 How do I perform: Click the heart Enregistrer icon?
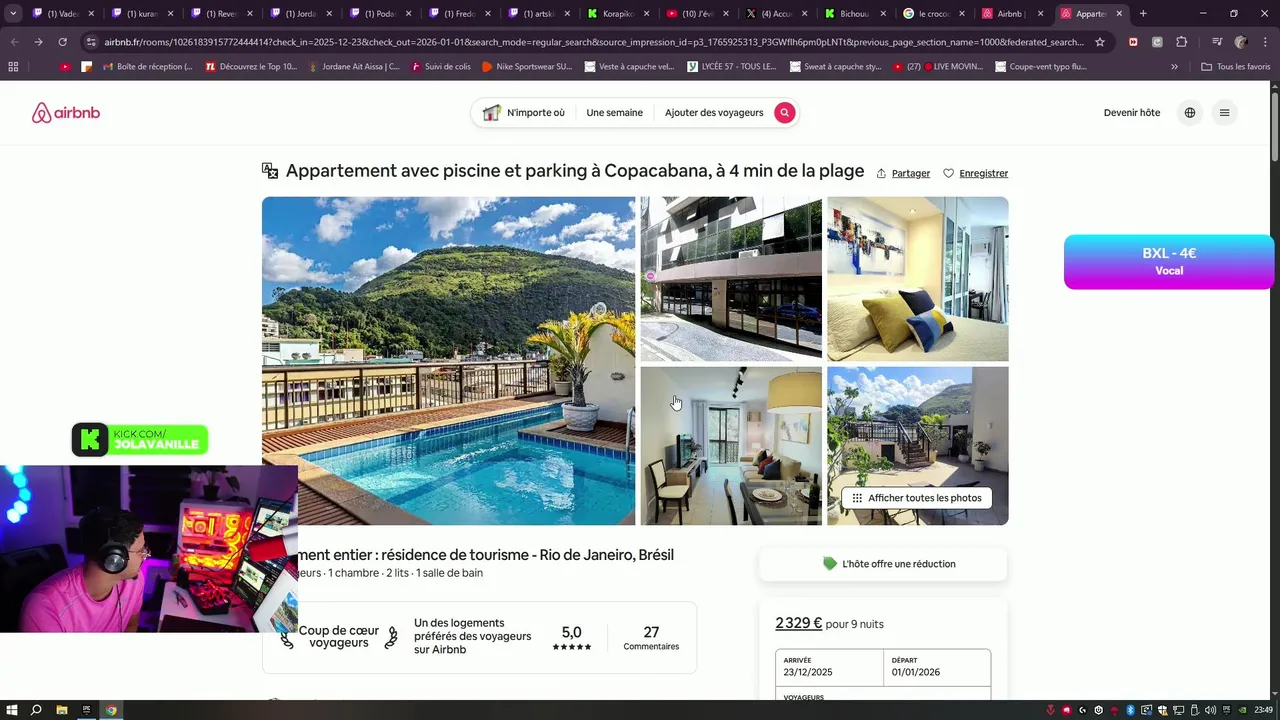(x=949, y=173)
